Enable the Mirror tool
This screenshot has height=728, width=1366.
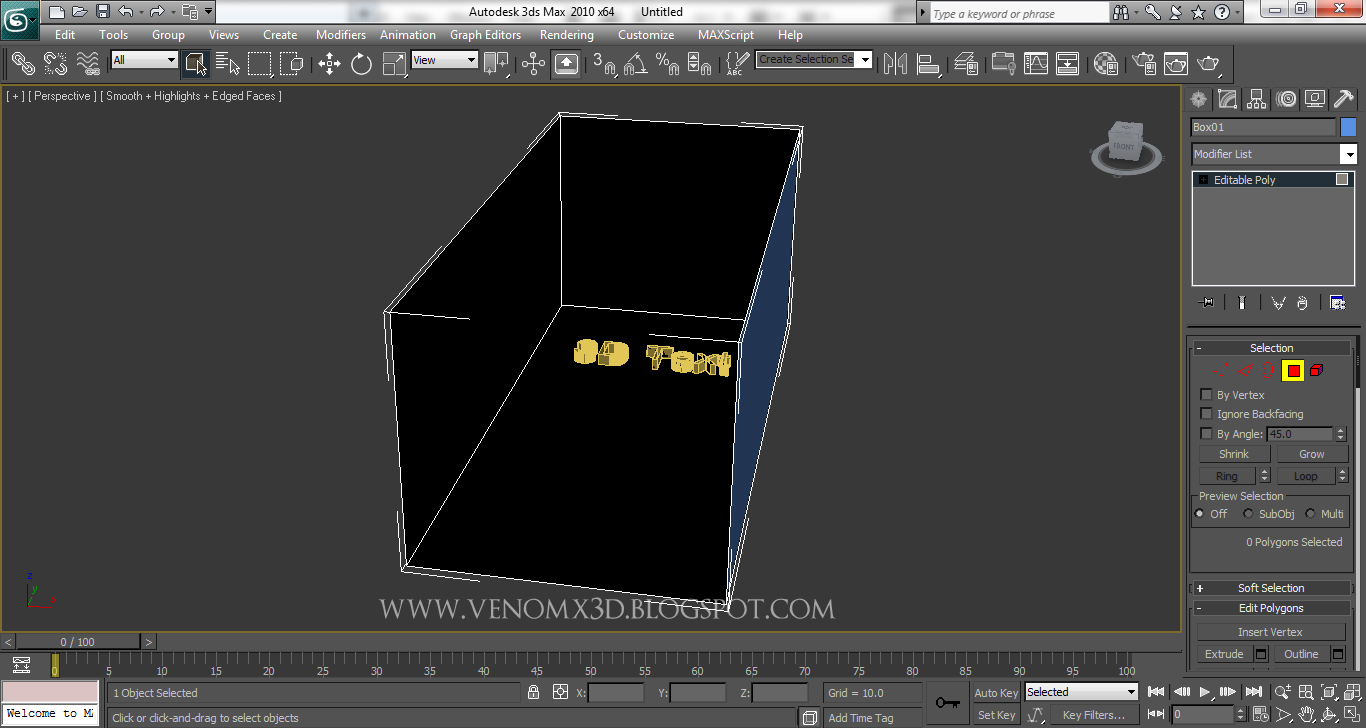coord(894,63)
